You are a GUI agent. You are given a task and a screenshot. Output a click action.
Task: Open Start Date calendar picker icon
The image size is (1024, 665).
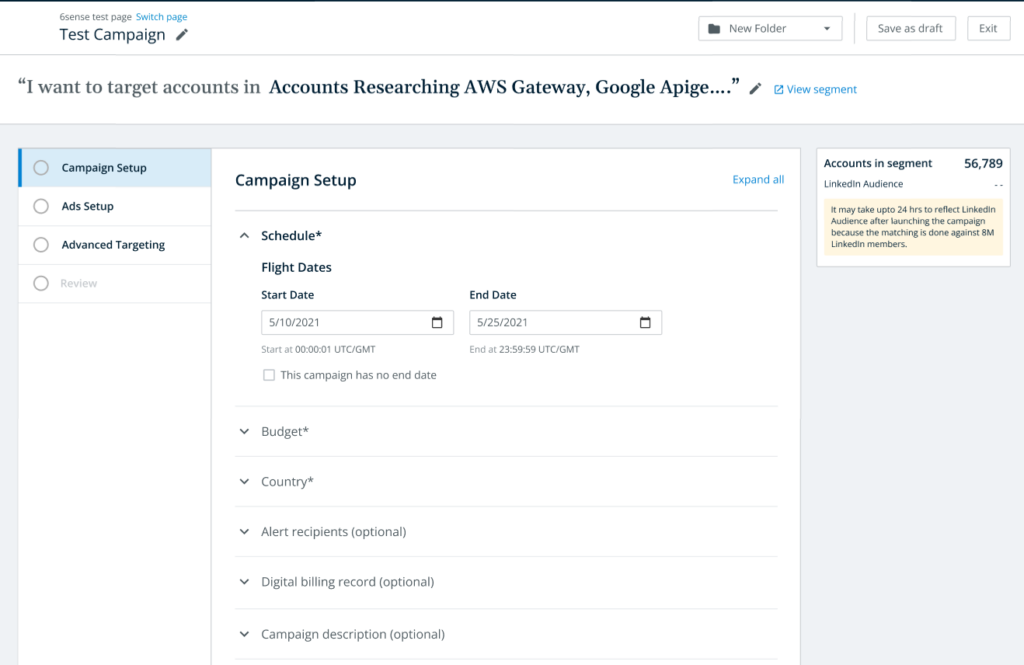437,322
